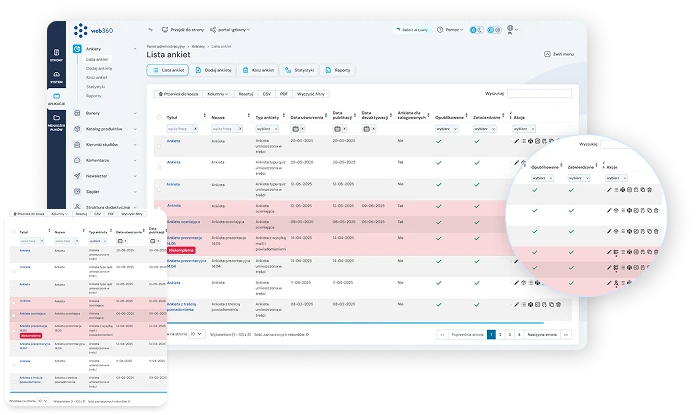Click the edit pencil in first survey row
Image resolution: width=696 pixels, height=415 pixels.
[516, 142]
